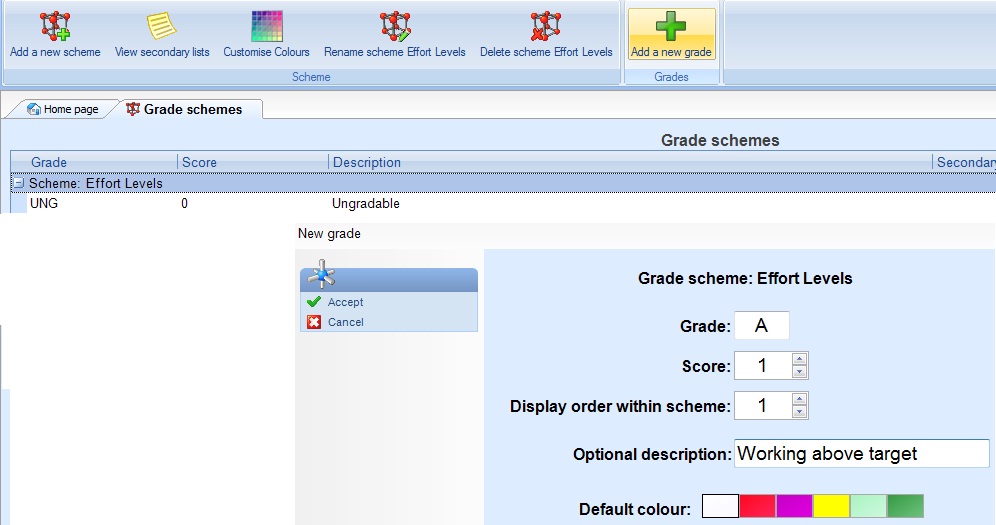Screen dimensions: 996x525
Task: Switch to Home page tab
Action: pos(62,109)
